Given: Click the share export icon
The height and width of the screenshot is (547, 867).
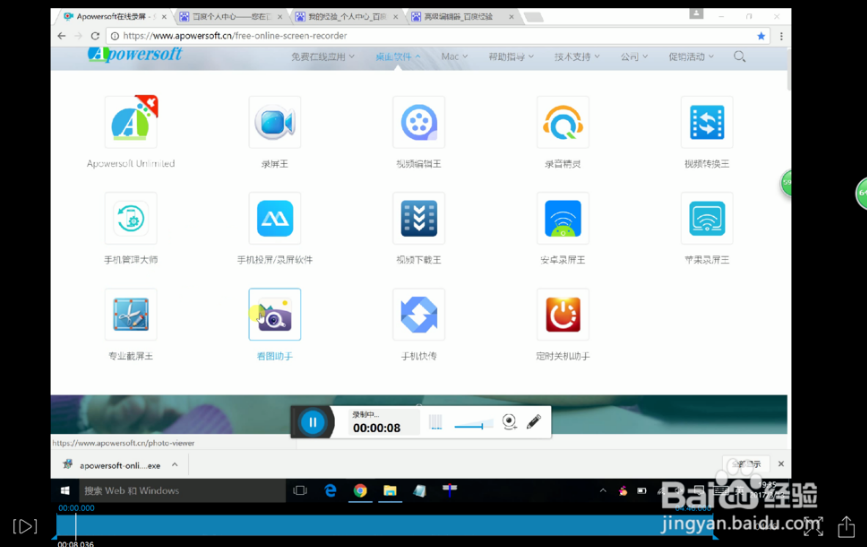Looking at the screenshot, I should 846,526.
